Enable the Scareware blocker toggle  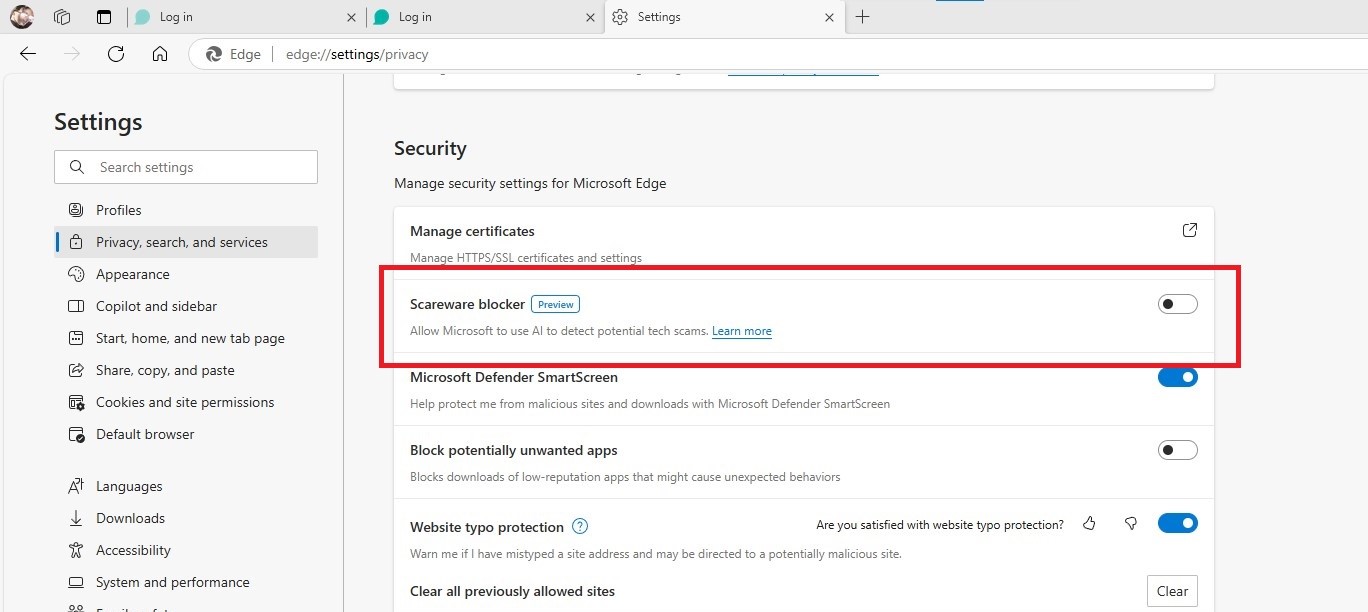point(1177,303)
